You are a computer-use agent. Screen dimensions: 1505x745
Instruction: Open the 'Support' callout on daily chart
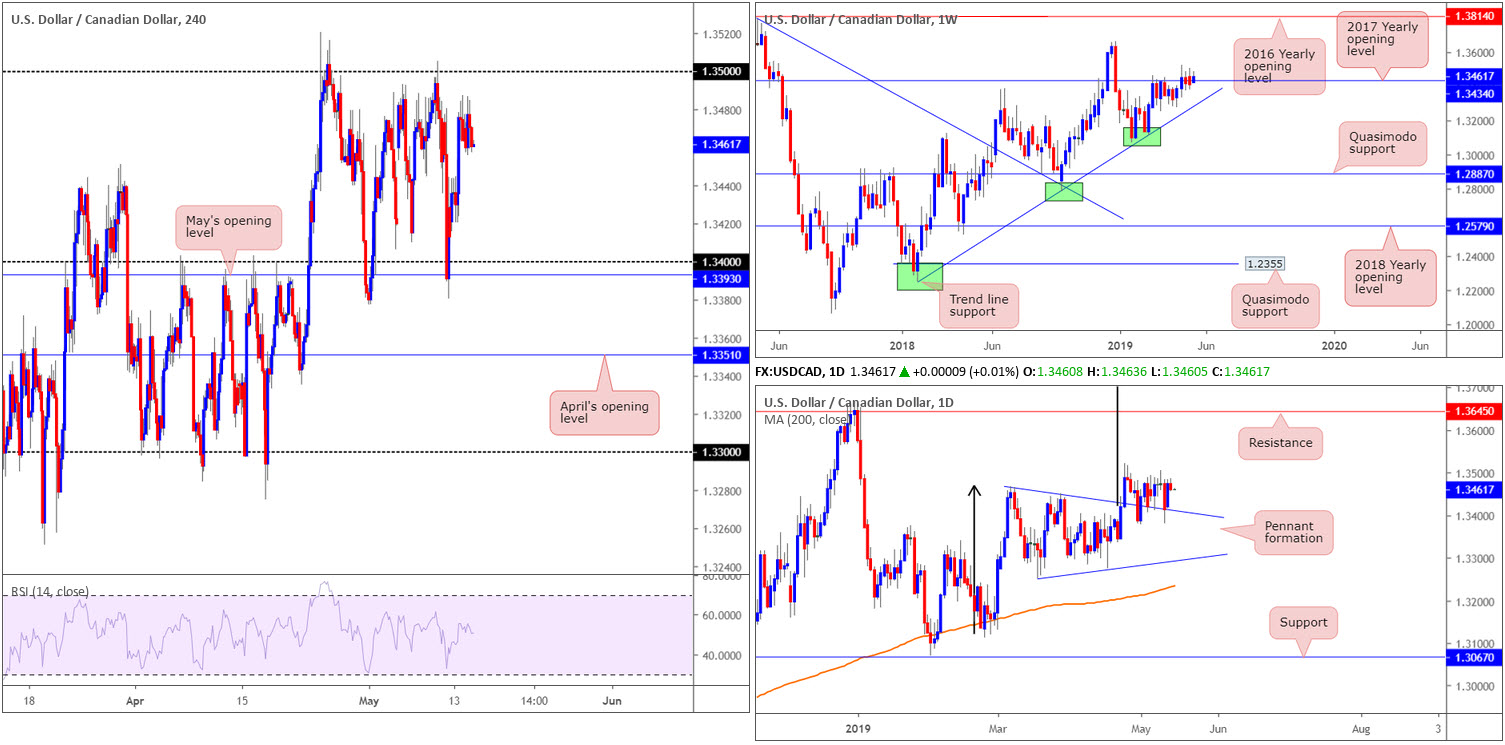click(x=1303, y=622)
